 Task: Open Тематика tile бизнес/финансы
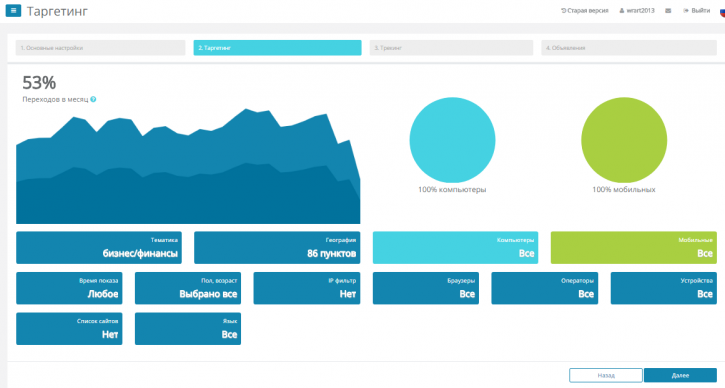(99, 248)
